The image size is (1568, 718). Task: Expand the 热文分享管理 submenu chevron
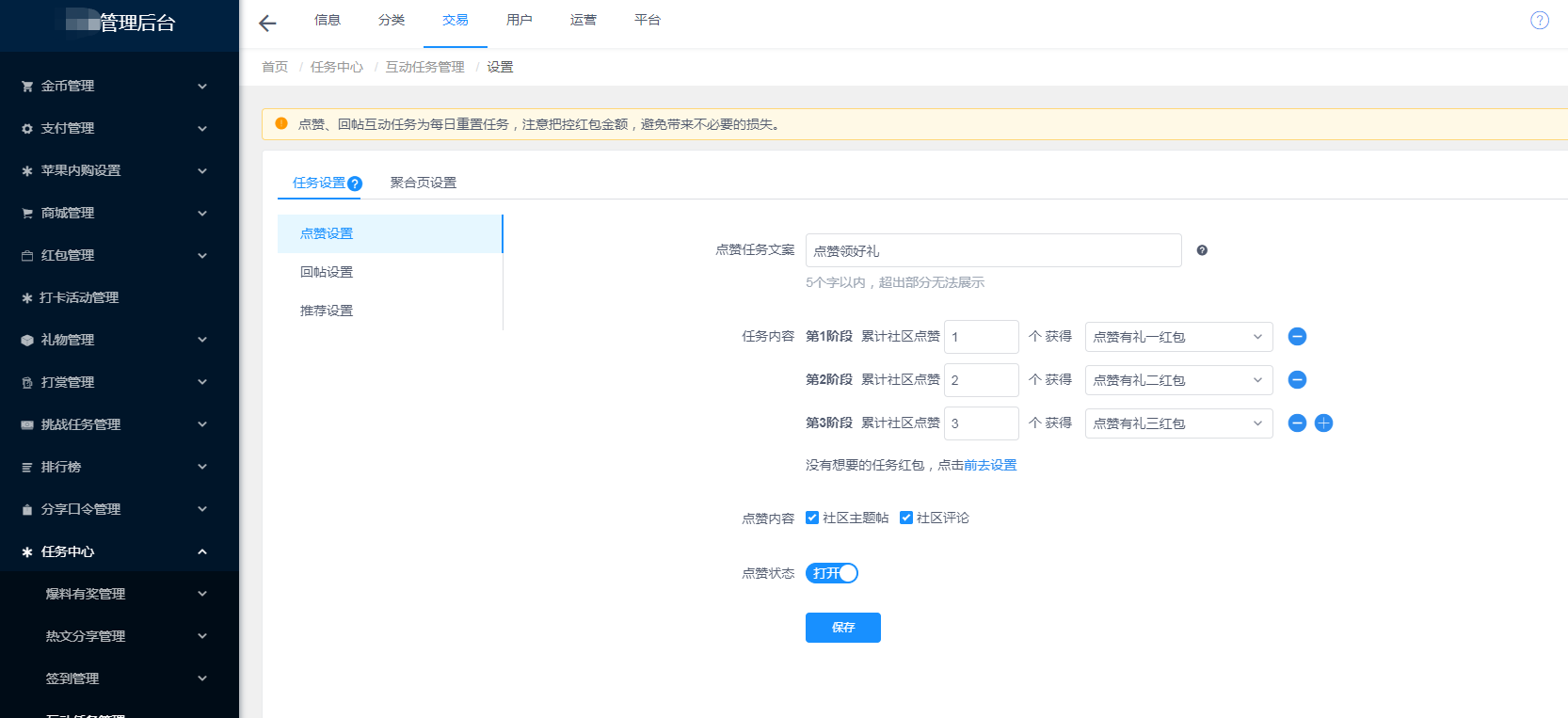tap(202, 636)
